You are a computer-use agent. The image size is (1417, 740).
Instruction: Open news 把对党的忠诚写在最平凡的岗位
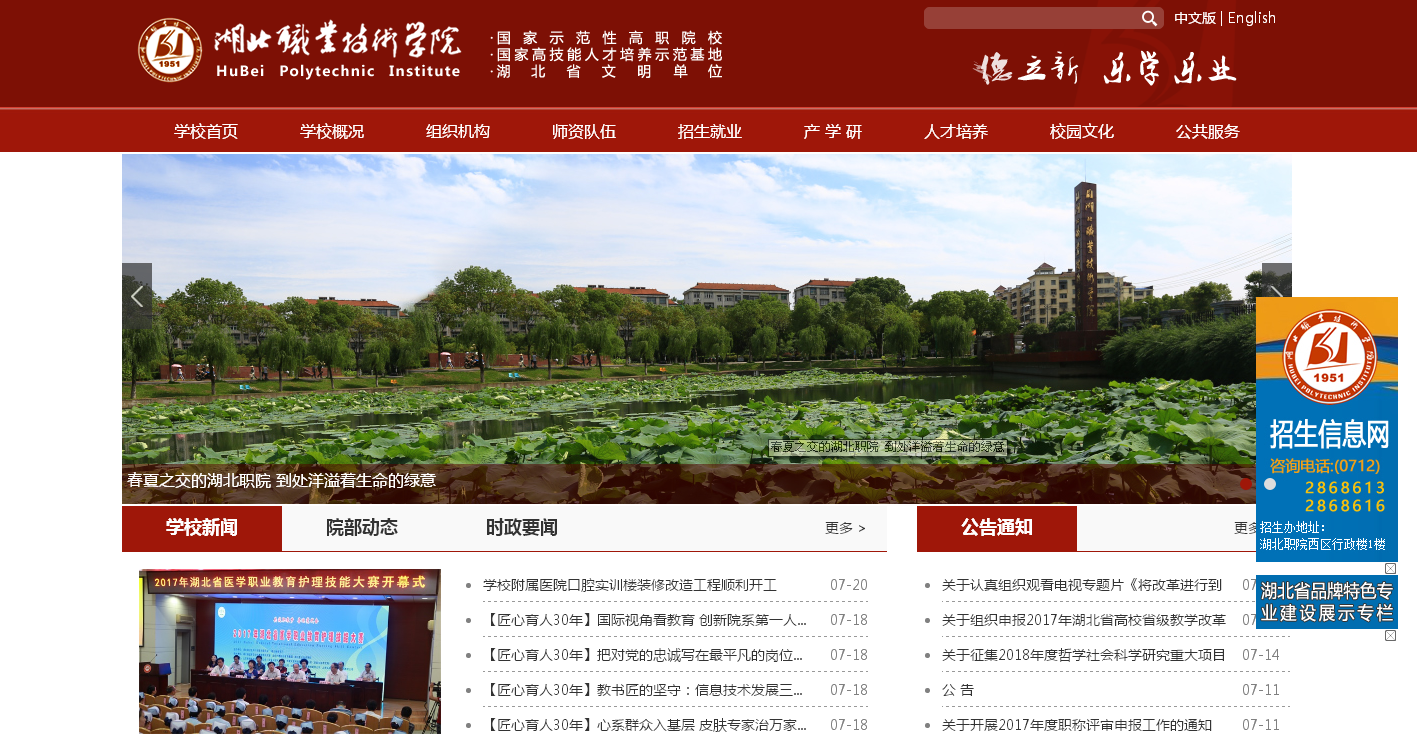[x=645, y=655]
